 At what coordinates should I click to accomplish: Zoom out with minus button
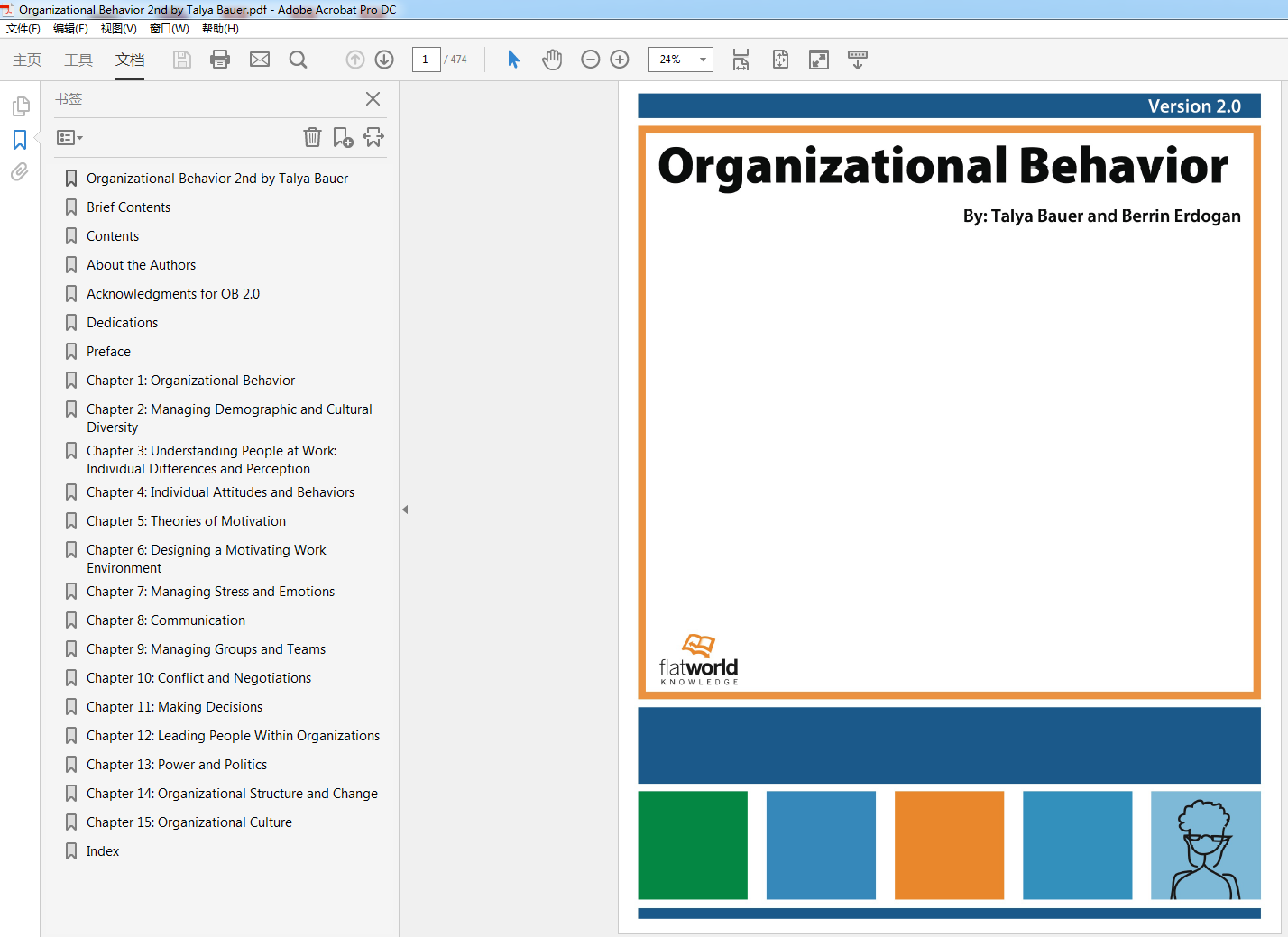click(x=591, y=60)
